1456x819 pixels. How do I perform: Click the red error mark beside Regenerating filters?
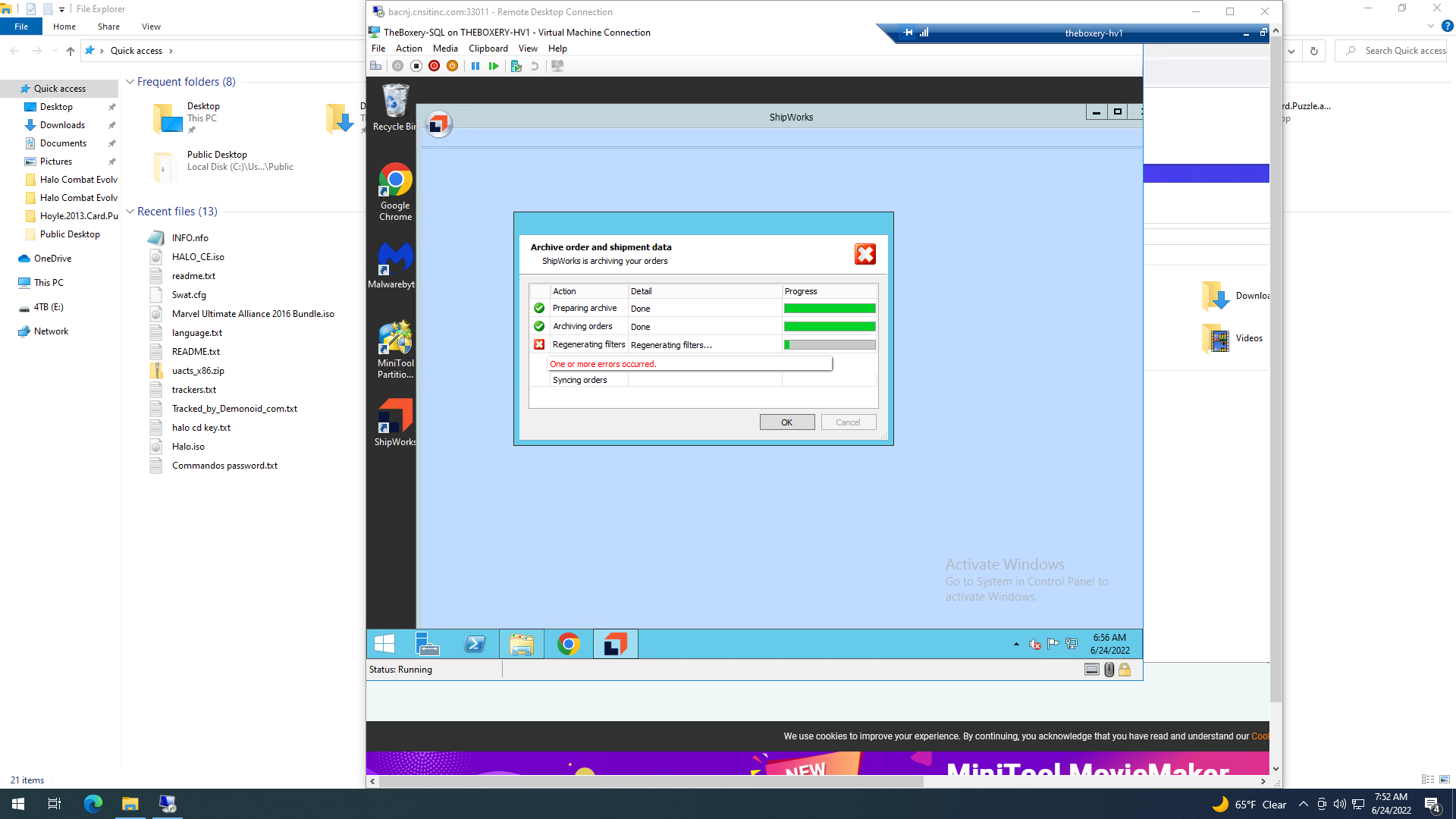(x=539, y=344)
